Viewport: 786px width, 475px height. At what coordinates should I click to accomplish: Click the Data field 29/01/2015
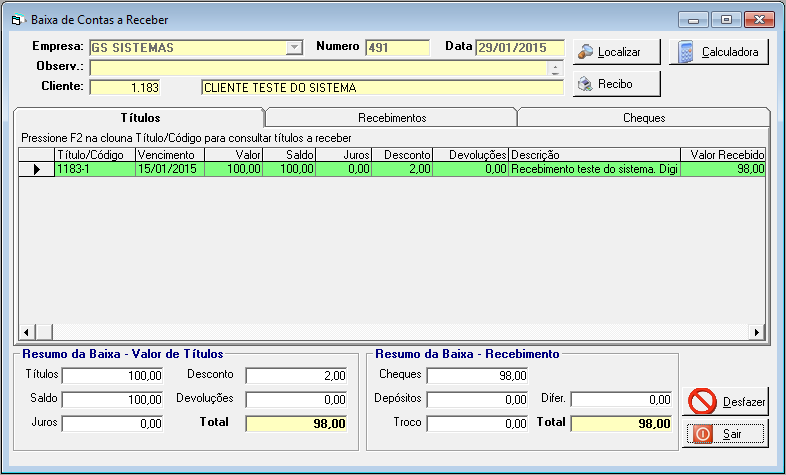tap(518, 48)
